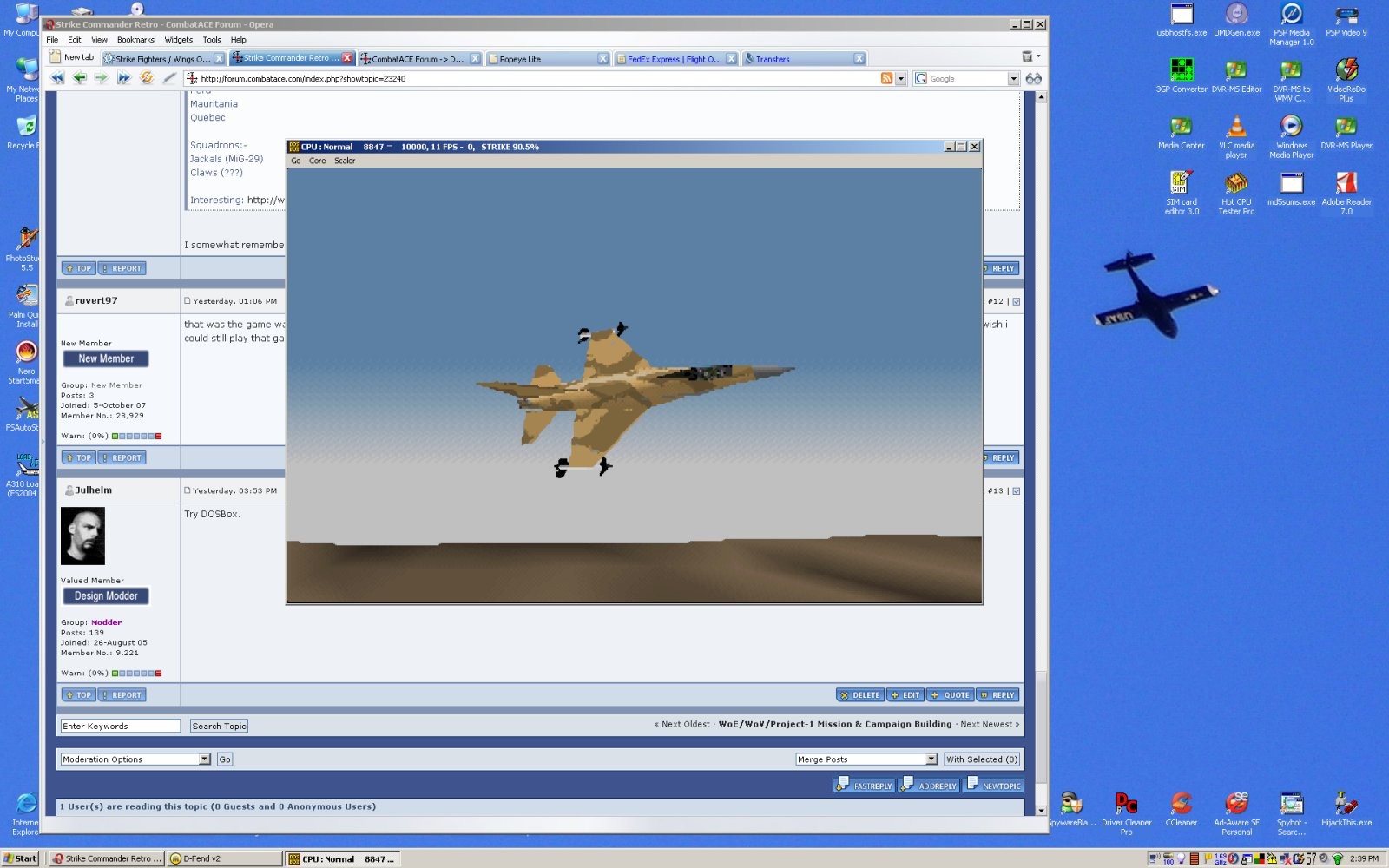The width and height of the screenshot is (1389, 868).
Task: Open the Core menu in DOSBox window
Action: [x=317, y=161]
